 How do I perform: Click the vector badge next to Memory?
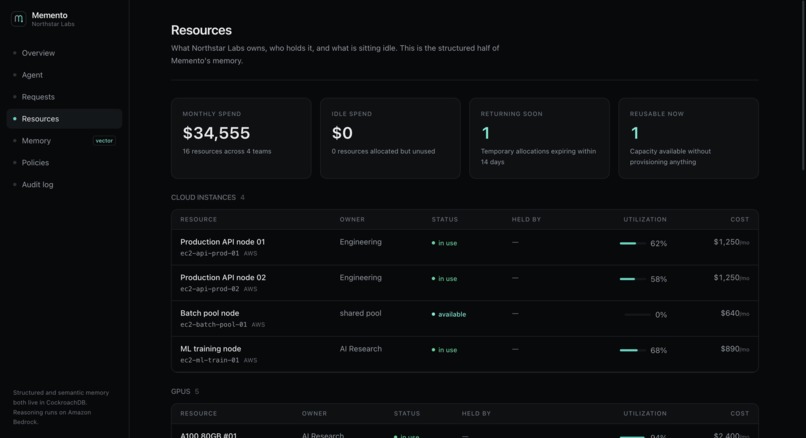click(x=104, y=141)
